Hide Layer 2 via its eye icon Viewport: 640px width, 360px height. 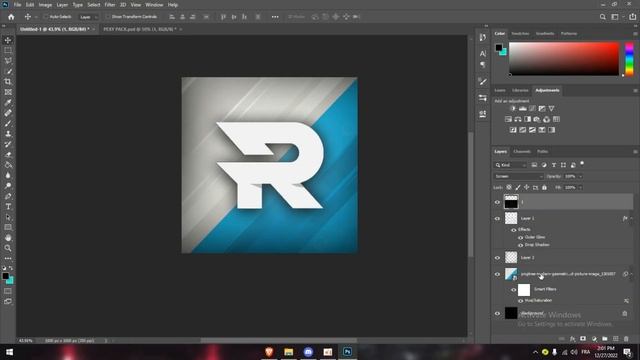point(497,258)
